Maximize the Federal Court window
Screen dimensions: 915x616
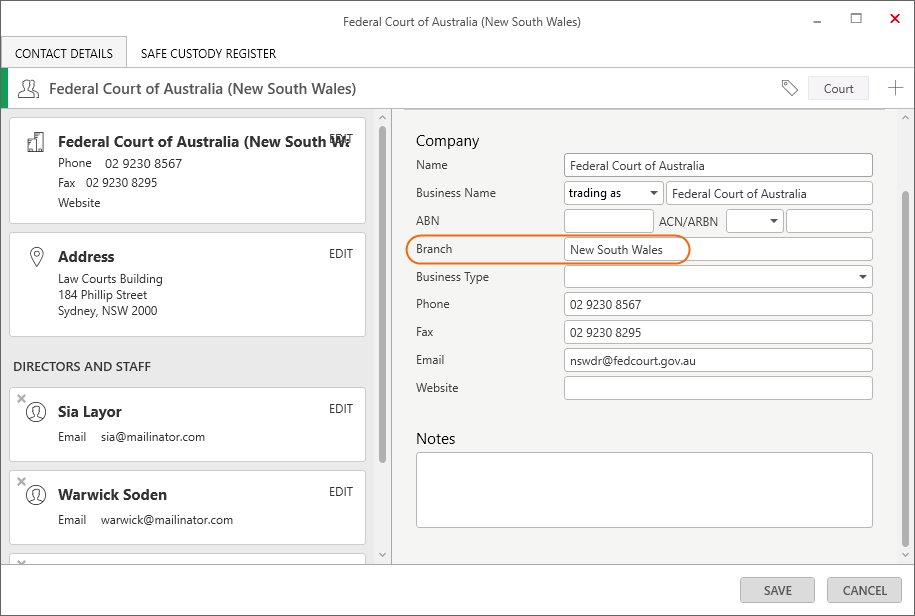point(856,19)
